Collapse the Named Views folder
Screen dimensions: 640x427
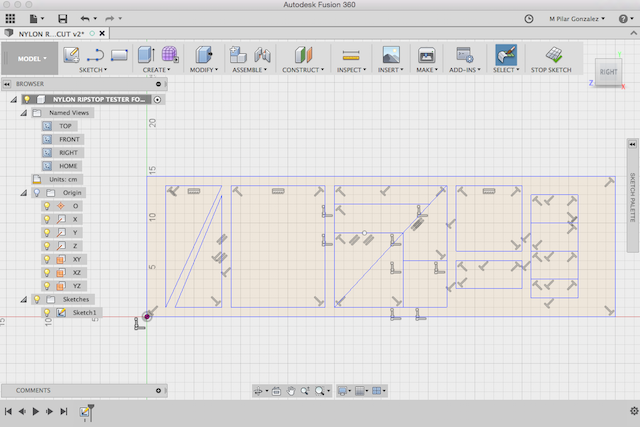pyautogui.click(x=23, y=113)
